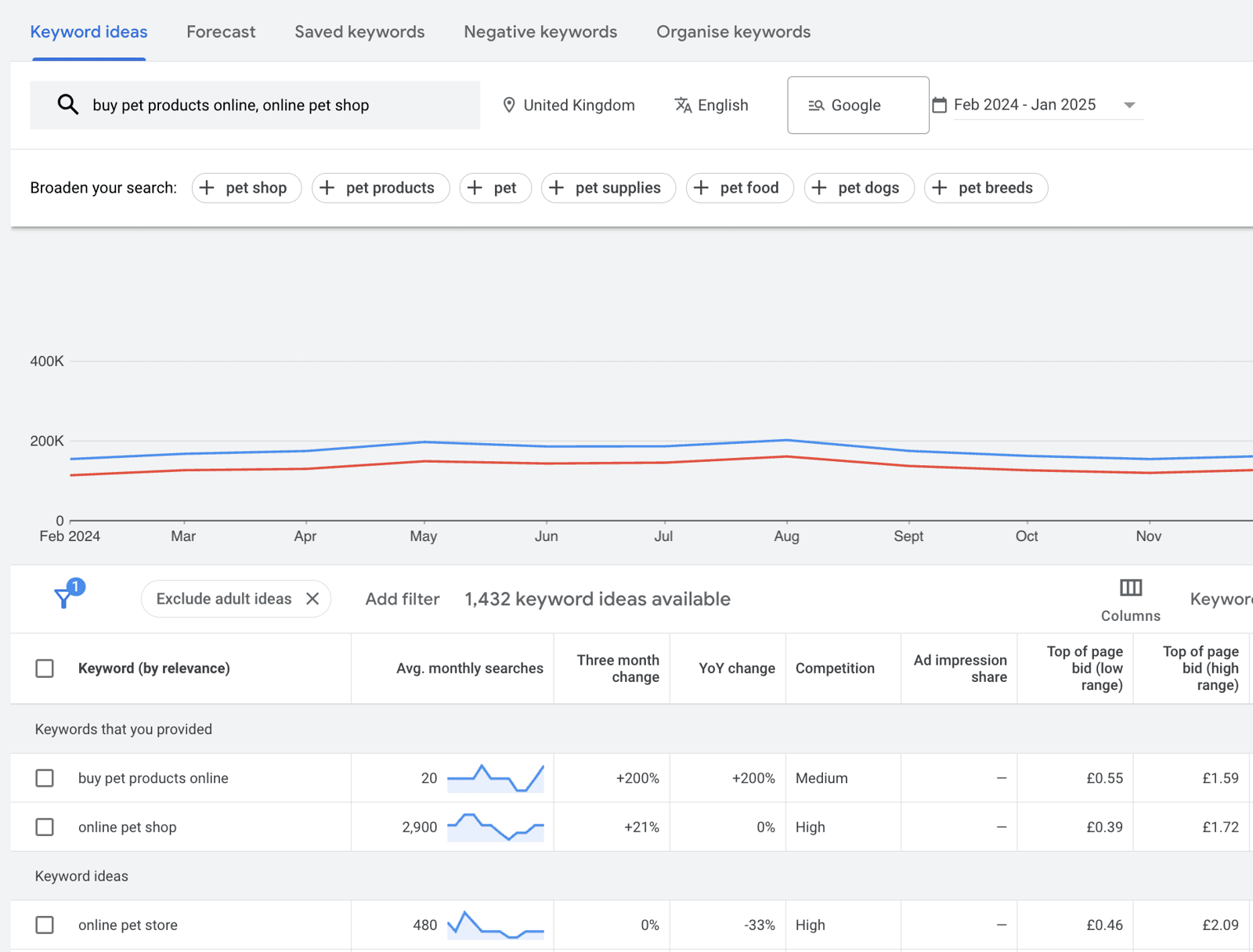Click the sparkline trend for 'buy pet products online'
This screenshot has height=952, width=1253.
point(496,778)
